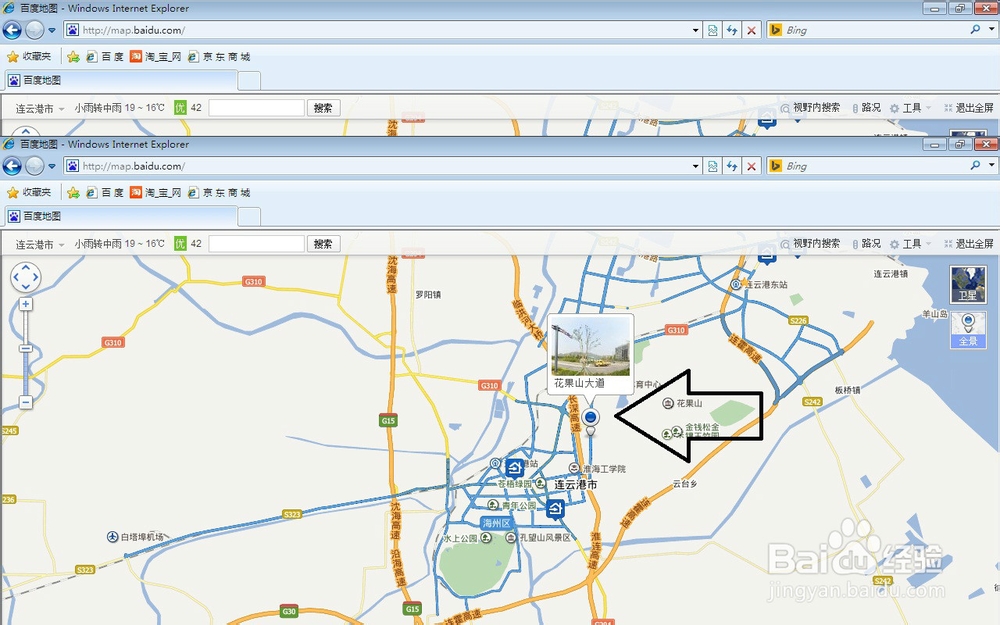Open 淘宝网 bookmark in the front window
This screenshot has height=625, width=1000.
point(155,193)
